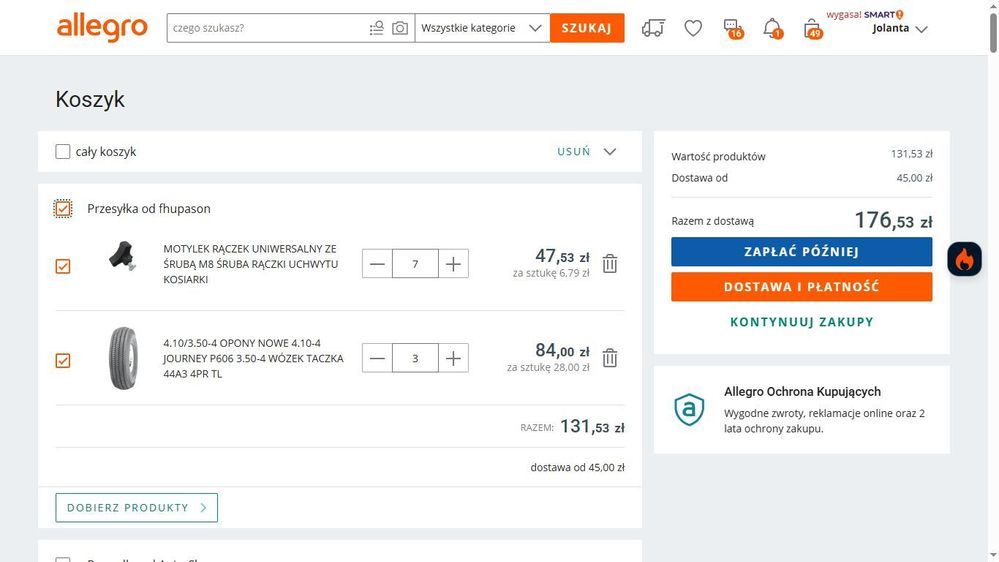
Task: Open messages icon with 16 badge
Action: tap(732, 28)
